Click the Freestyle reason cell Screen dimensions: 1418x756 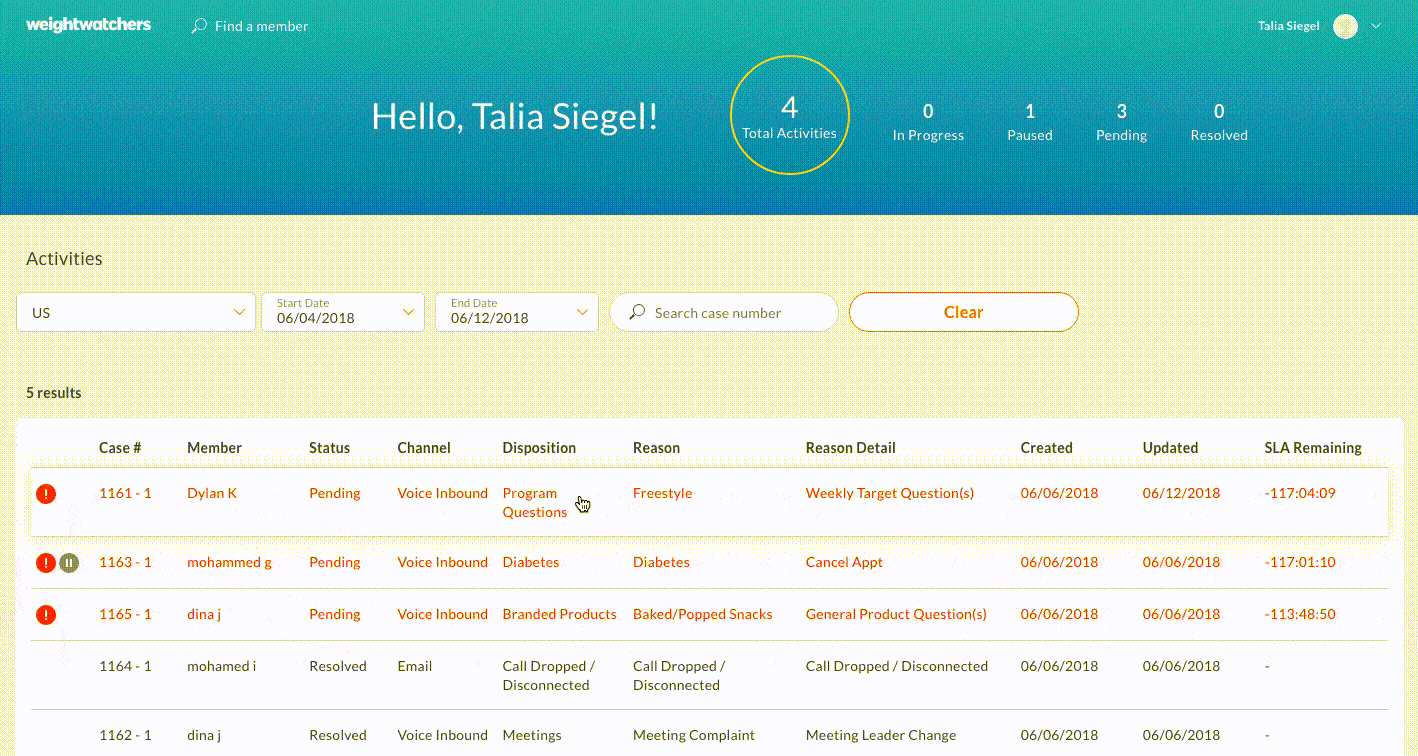[x=662, y=493]
